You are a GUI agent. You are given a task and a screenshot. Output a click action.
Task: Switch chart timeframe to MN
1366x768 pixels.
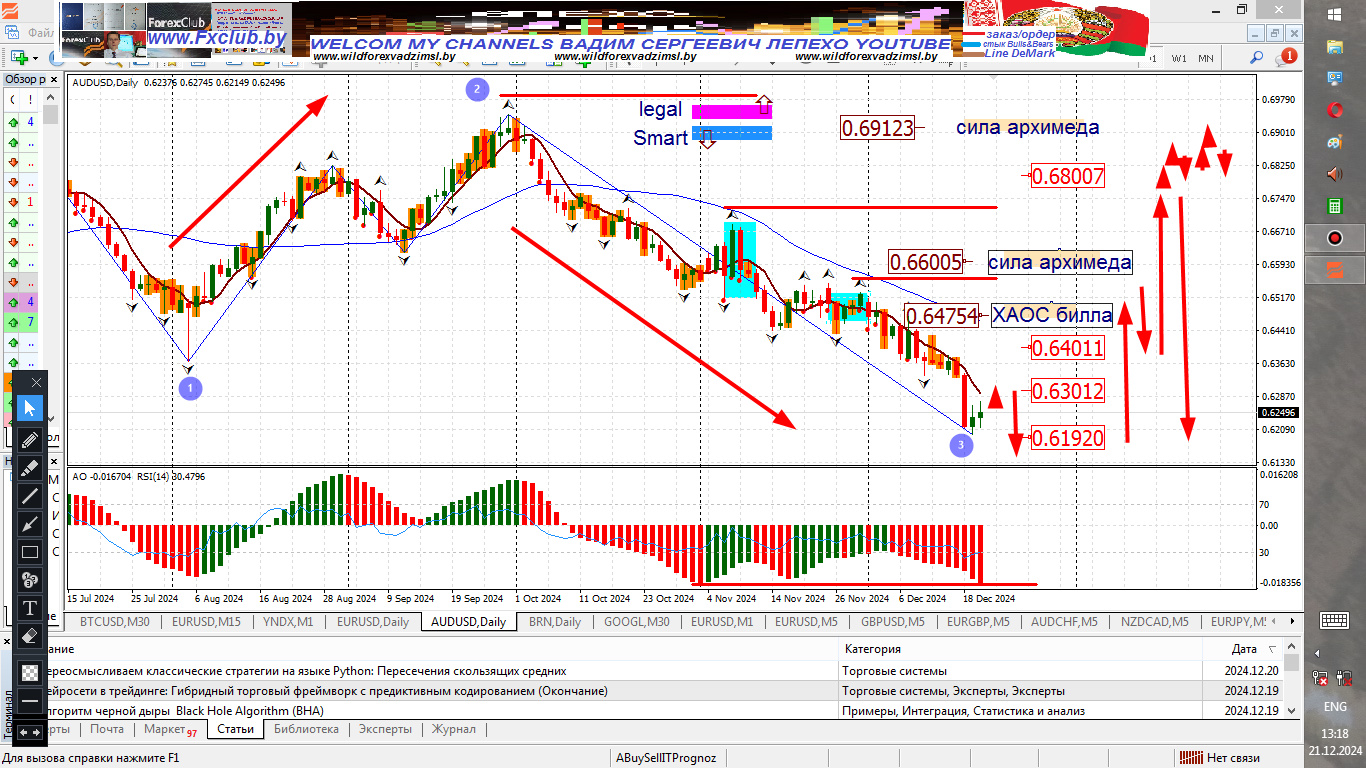pyautogui.click(x=1206, y=58)
